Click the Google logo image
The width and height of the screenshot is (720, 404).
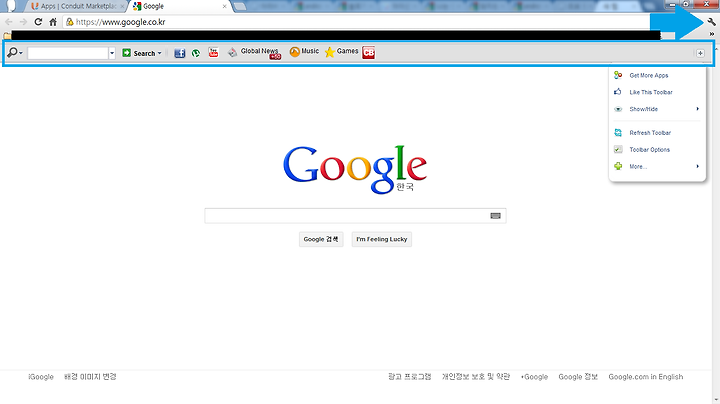tap(355, 170)
